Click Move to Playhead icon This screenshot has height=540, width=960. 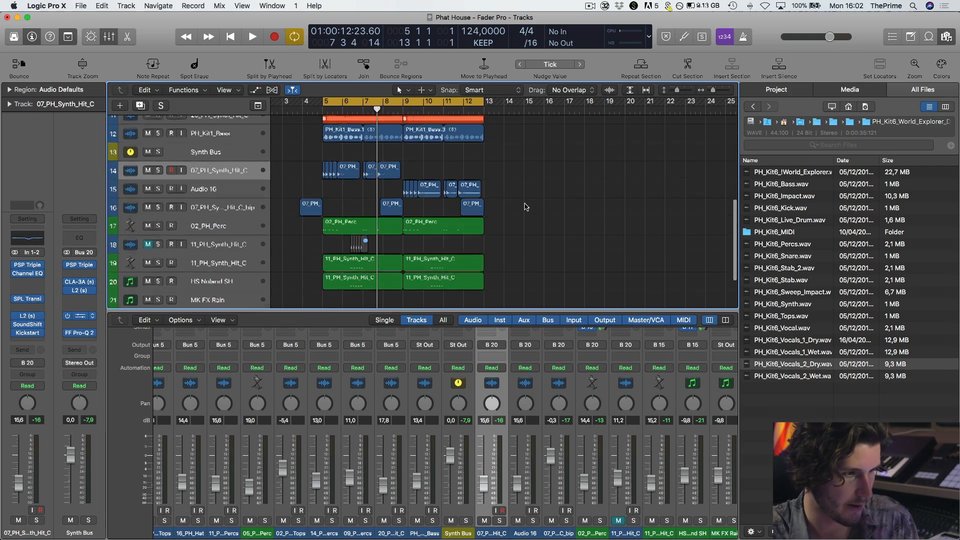click(484, 64)
